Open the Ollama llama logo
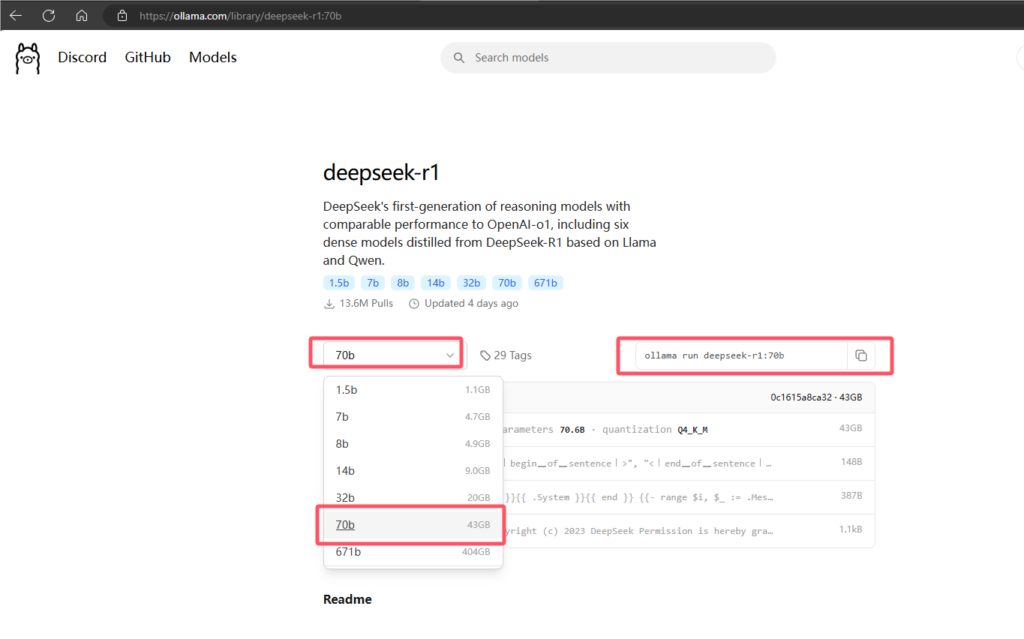Viewport: 1024px width, 639px height. pos(27,58)
